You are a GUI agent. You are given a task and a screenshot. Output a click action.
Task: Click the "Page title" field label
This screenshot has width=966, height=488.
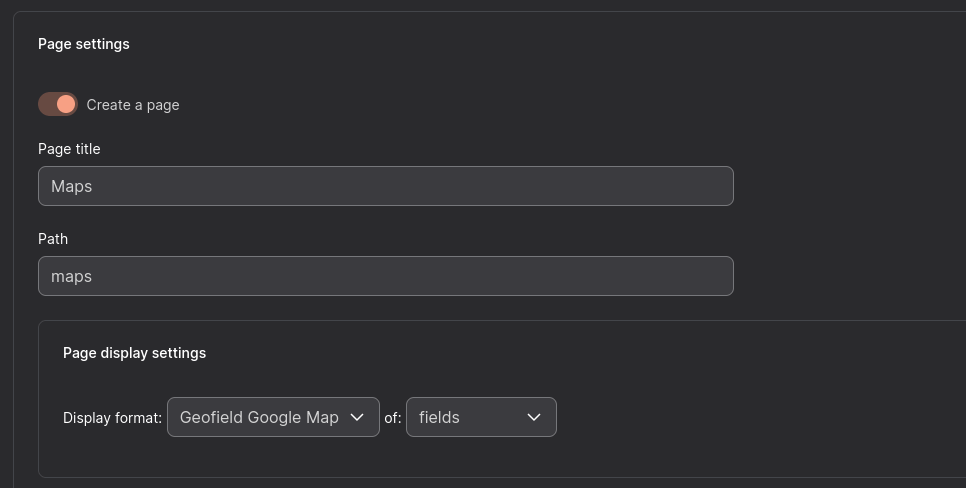click(69, 149)
